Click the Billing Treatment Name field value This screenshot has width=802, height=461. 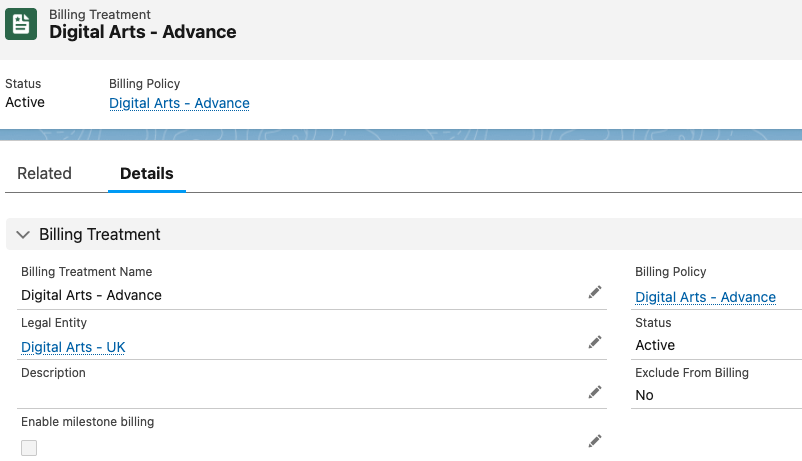[91, 295]
